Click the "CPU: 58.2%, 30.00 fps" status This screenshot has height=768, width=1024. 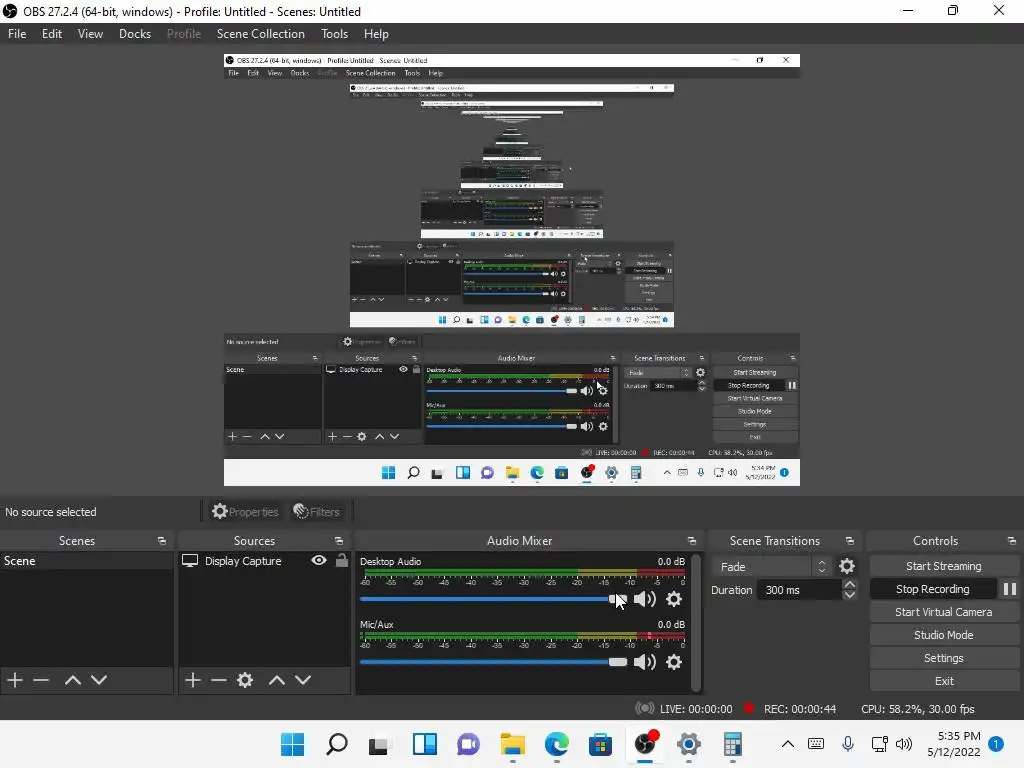tap(918, 709)
